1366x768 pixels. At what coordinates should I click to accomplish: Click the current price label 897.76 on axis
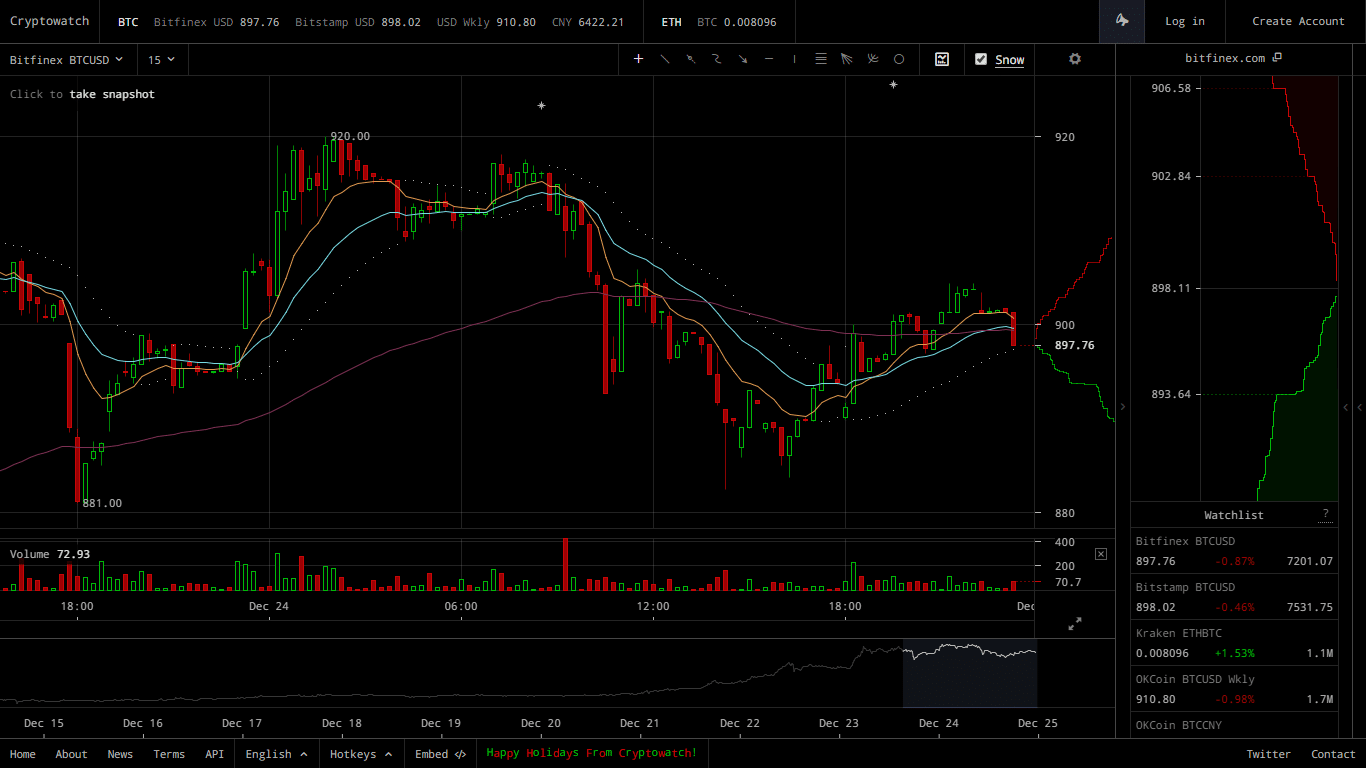(x=1074, y=345)
